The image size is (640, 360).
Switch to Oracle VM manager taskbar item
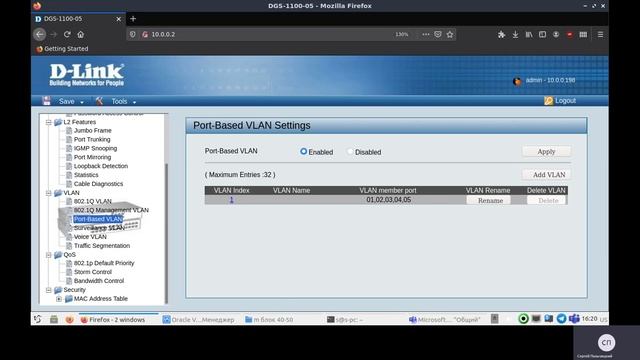pos(199,320)
